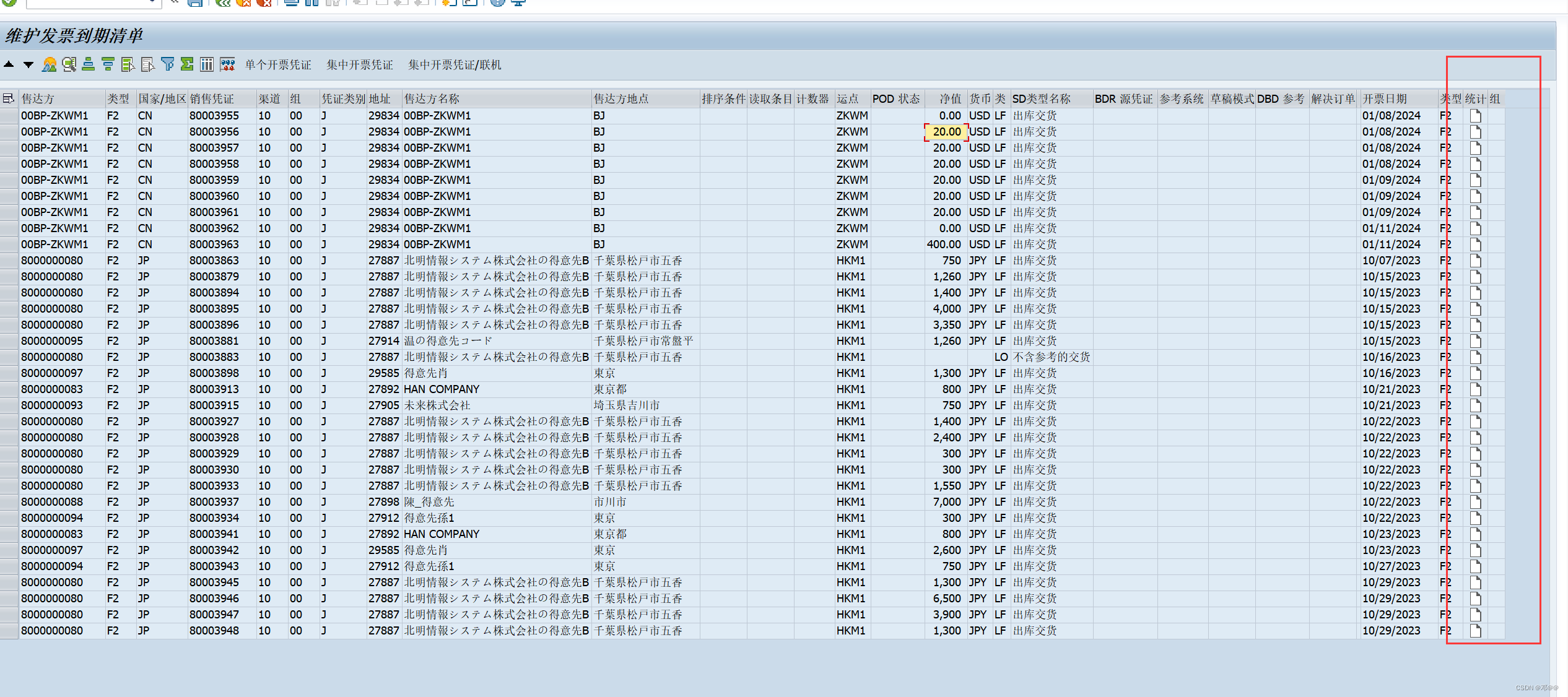Screen dimensions: 1568x697
Task: Click the 不含参考的交货 cell
Action: [x=1052, y=357]
